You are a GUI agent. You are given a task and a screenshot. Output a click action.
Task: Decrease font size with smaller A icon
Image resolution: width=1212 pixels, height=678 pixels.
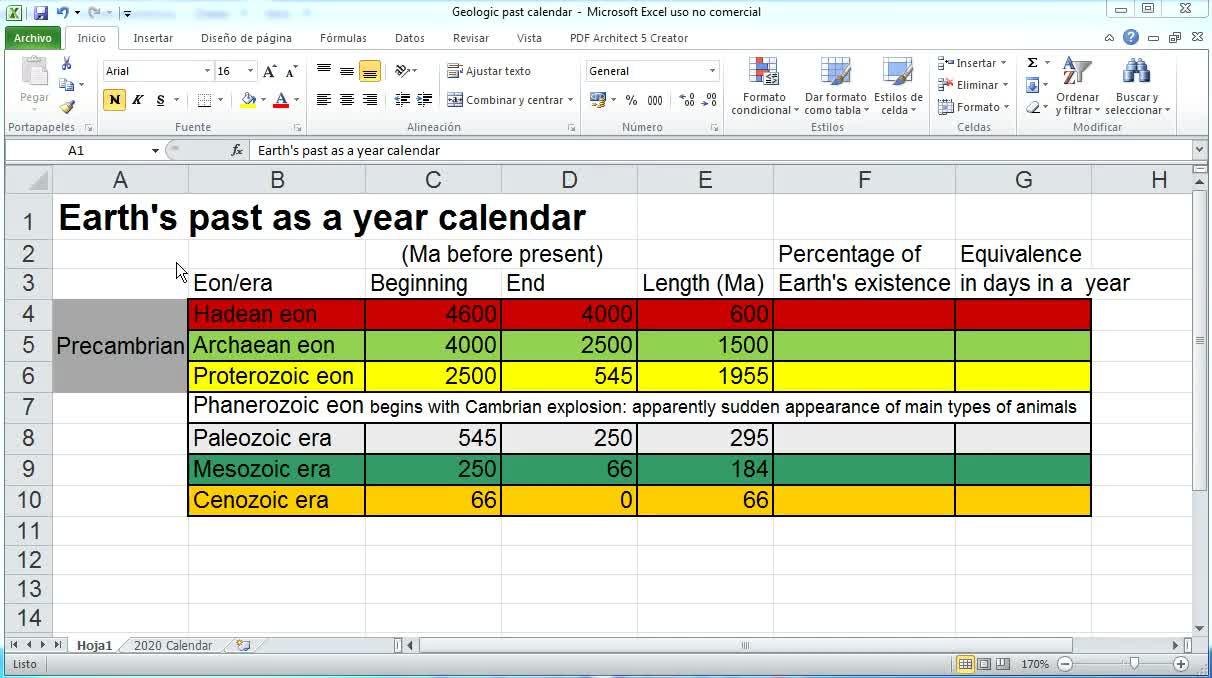pos(291,71)
